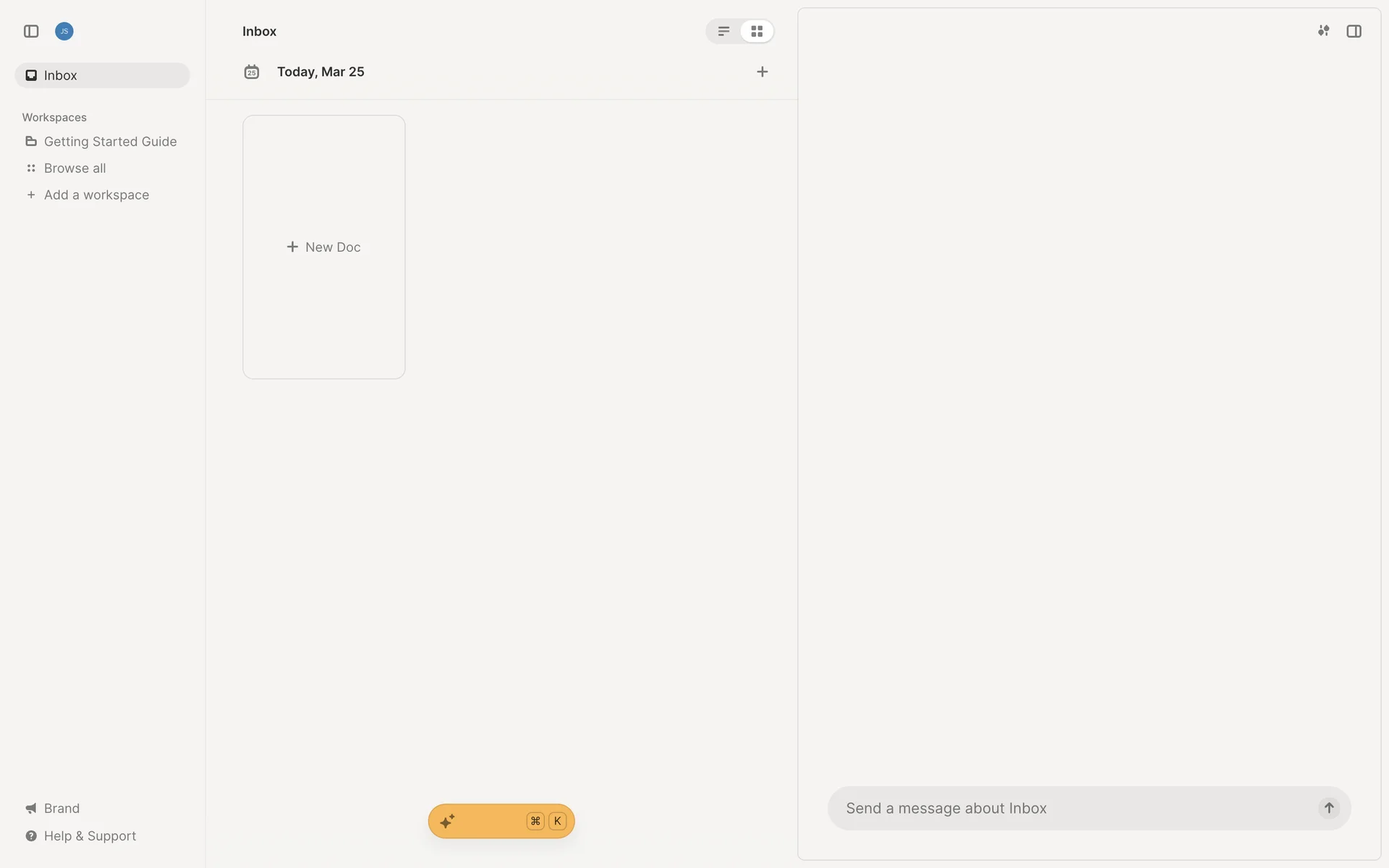Switch to list view layout

pos(723,31)
